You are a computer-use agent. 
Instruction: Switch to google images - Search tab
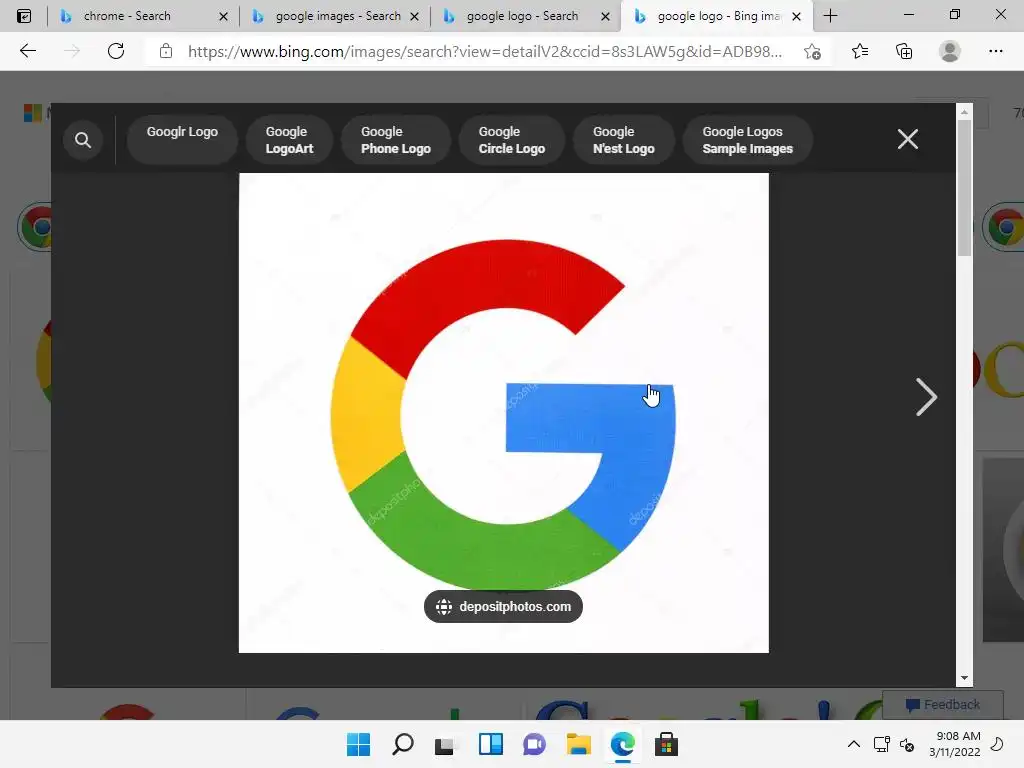point(338,16)
